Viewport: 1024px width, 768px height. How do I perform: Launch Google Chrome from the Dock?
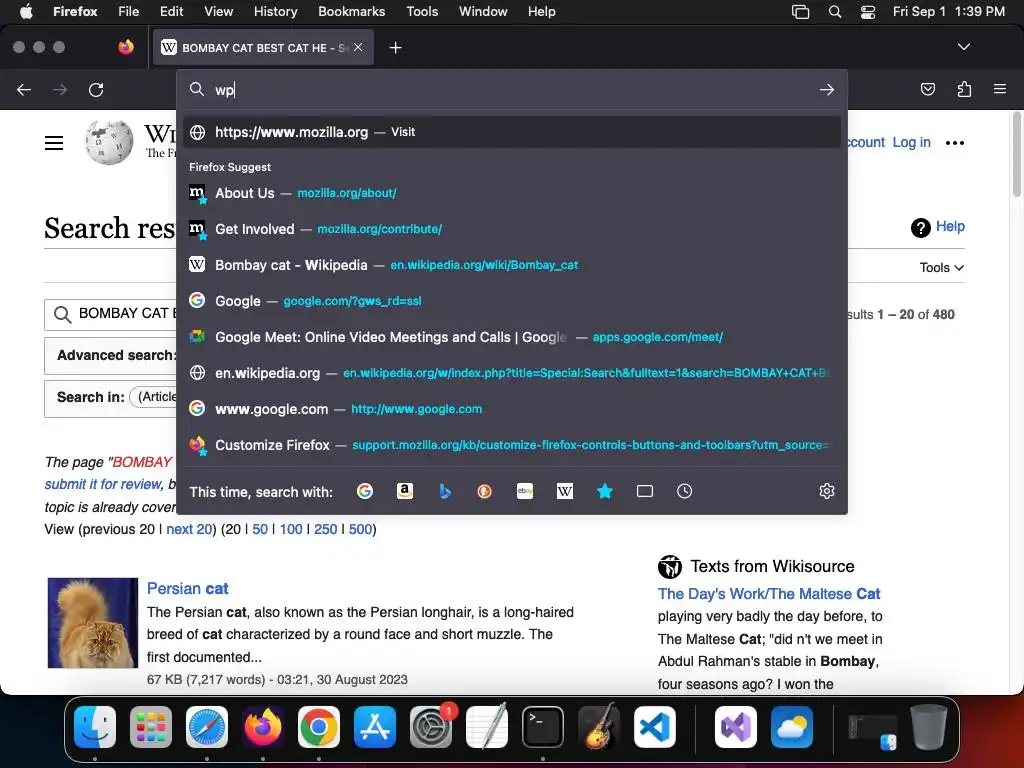click(x=319, y=727)
